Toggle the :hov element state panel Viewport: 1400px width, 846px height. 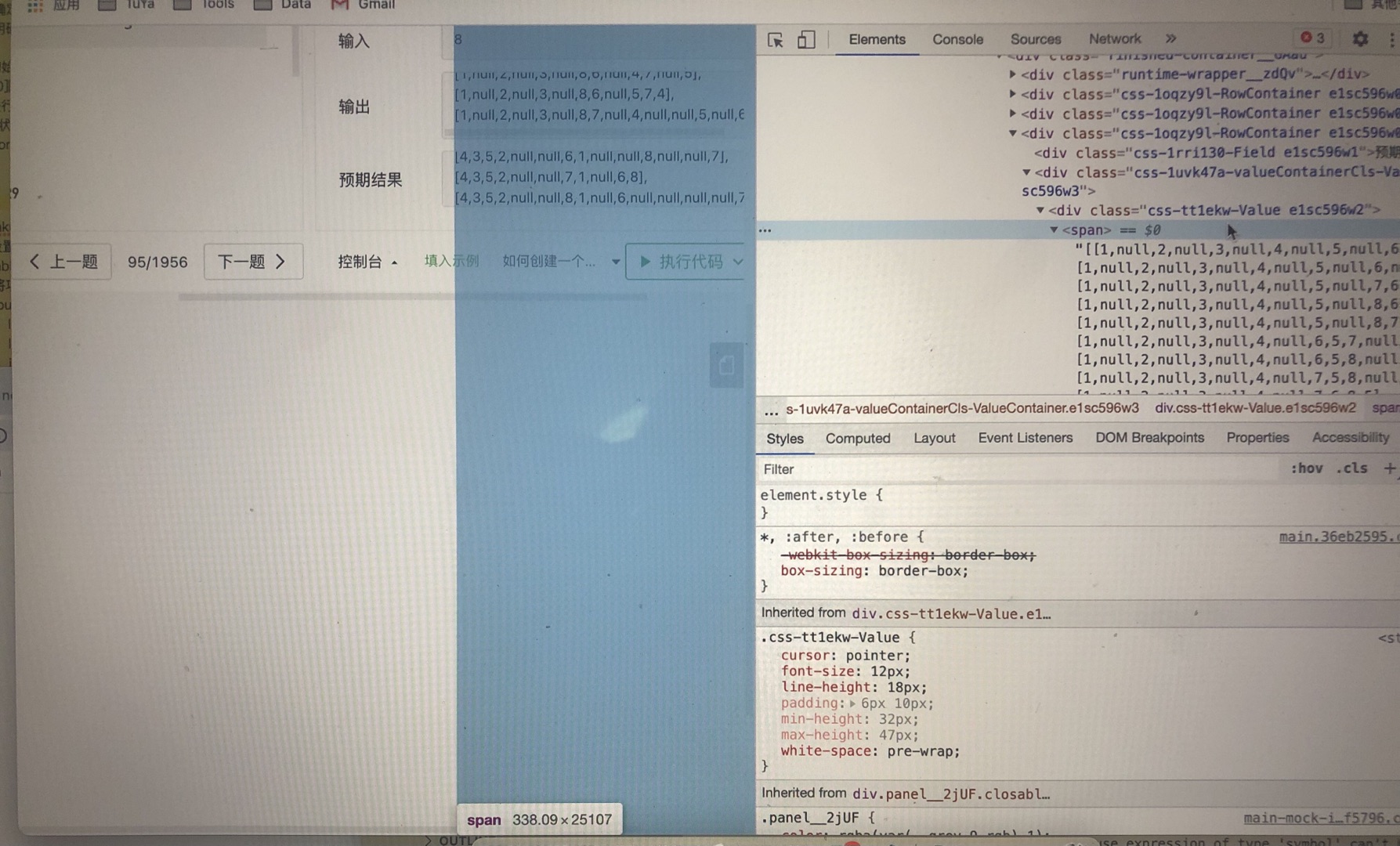[1306, 468]
